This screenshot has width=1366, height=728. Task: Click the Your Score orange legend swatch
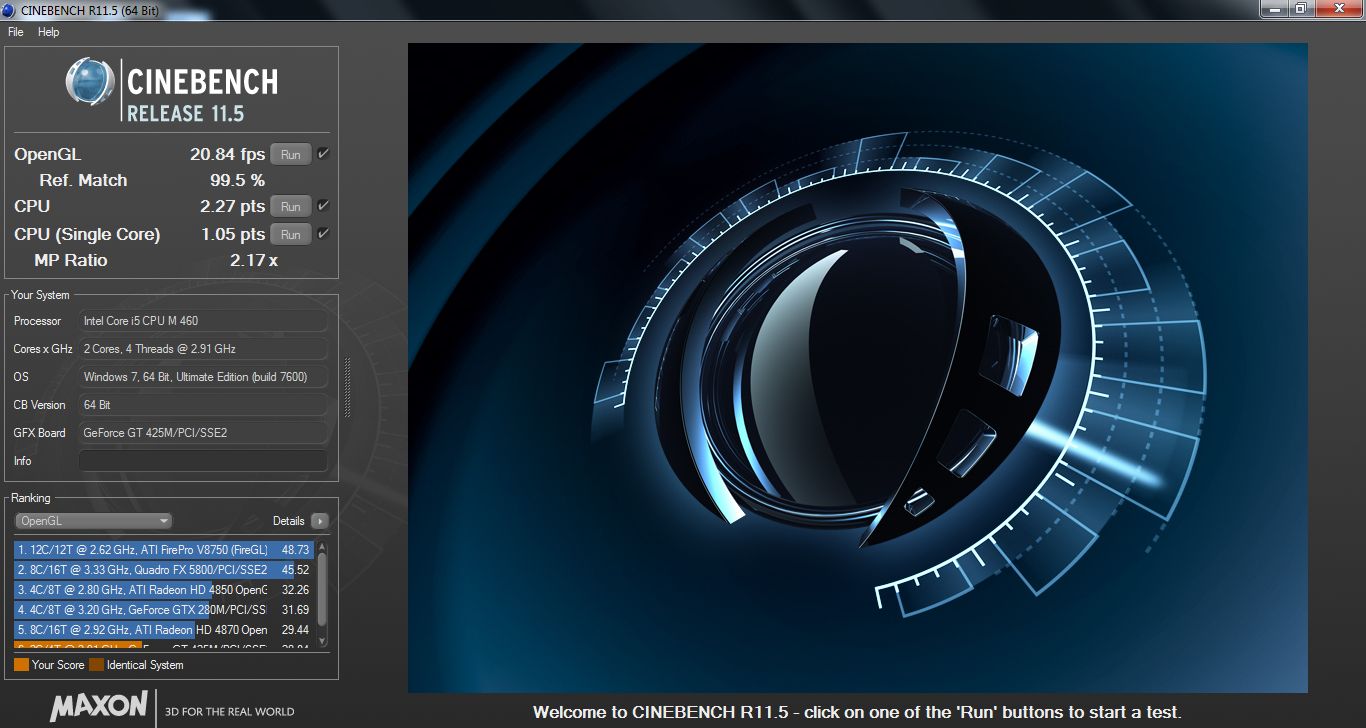(21, 665)
